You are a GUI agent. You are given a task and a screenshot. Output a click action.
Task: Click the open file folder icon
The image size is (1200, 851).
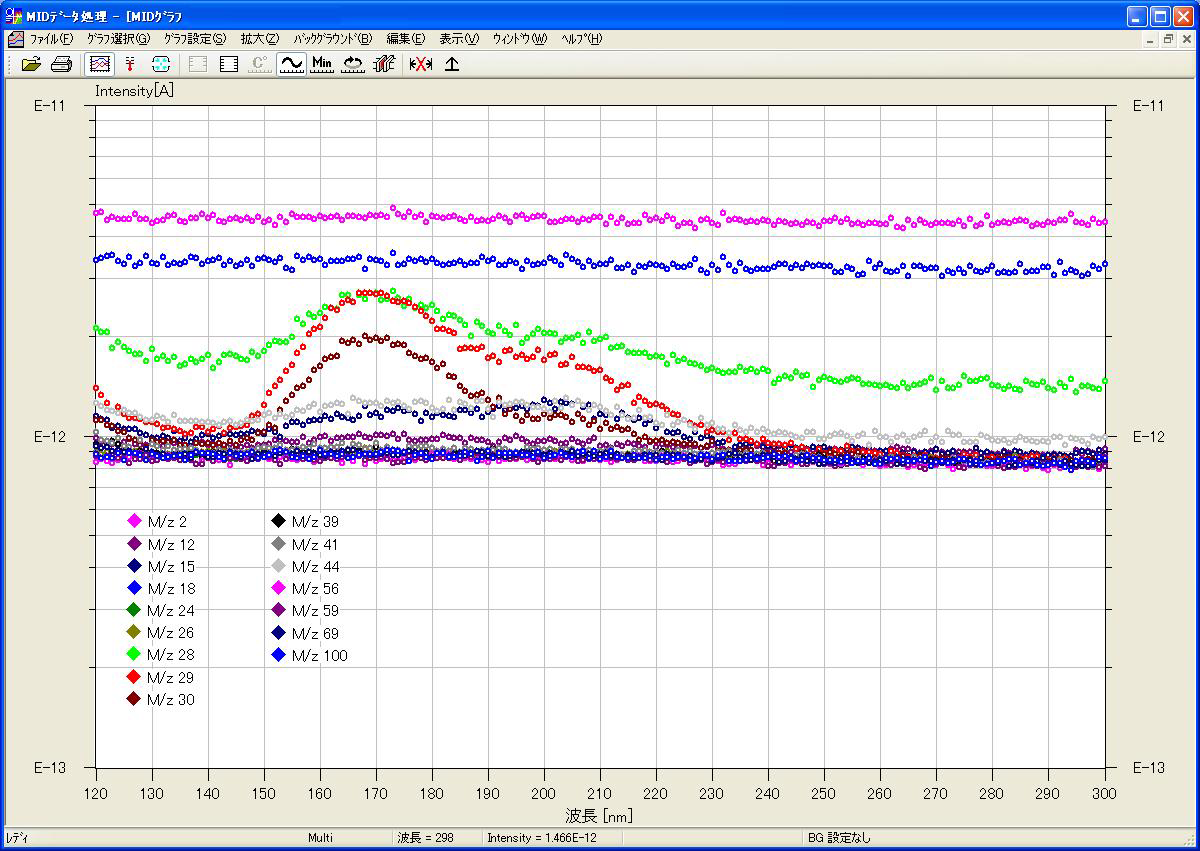click(x=32, y=64)
